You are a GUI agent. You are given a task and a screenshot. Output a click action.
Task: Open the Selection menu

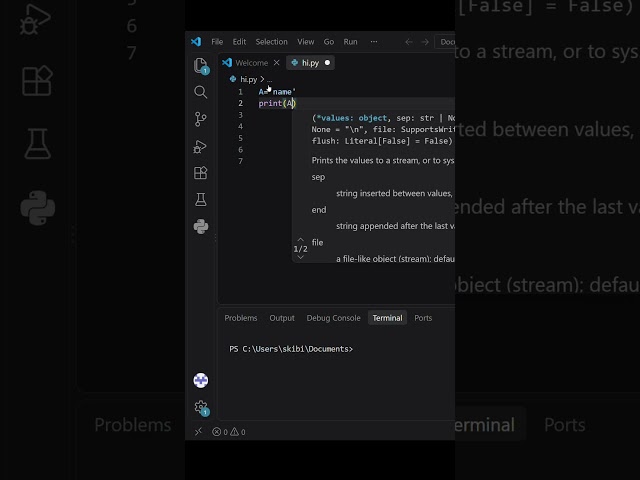point(271,42)
